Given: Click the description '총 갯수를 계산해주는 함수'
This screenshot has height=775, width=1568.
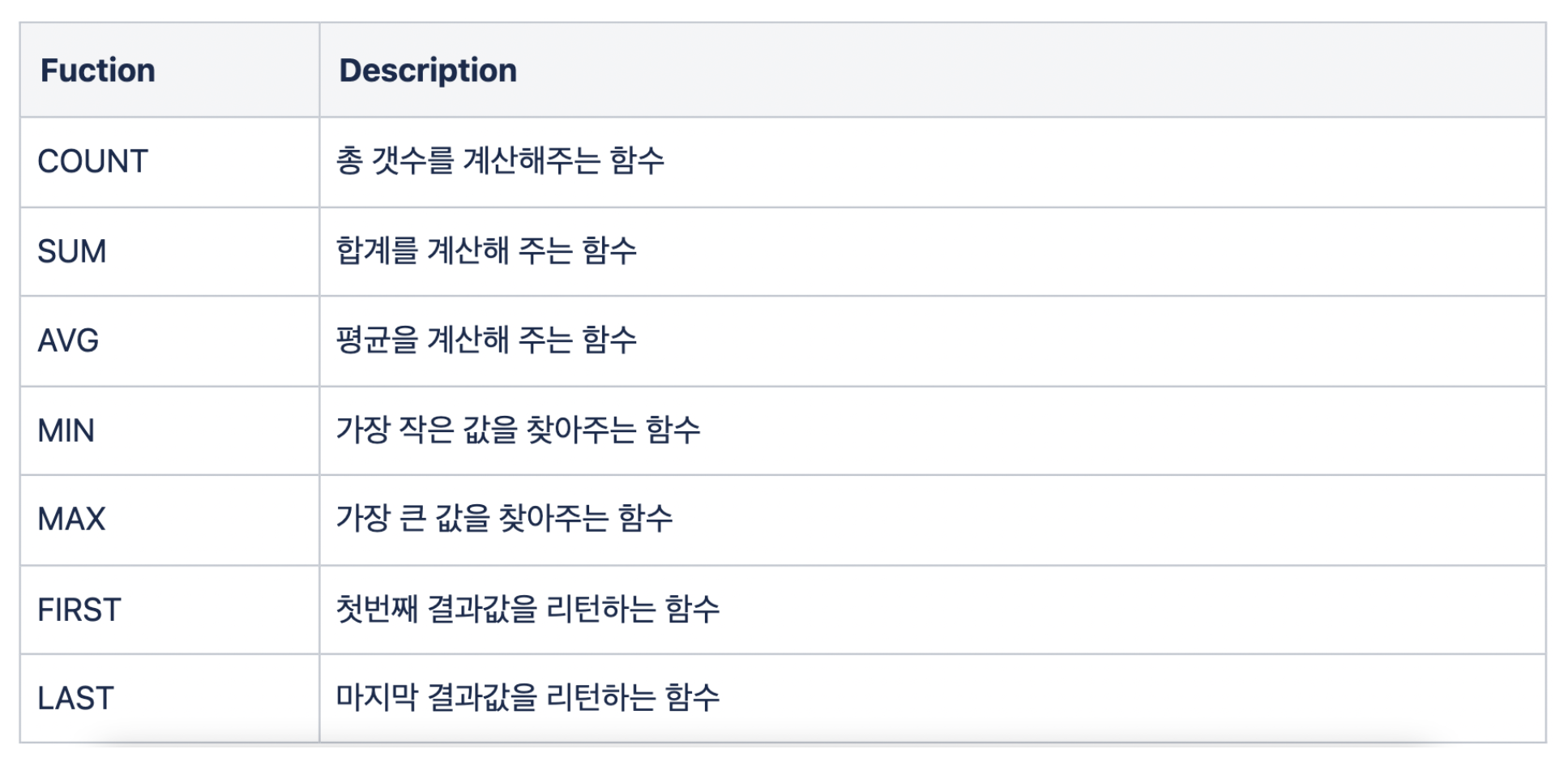Looking at the screenshot, I should (500, 161).
